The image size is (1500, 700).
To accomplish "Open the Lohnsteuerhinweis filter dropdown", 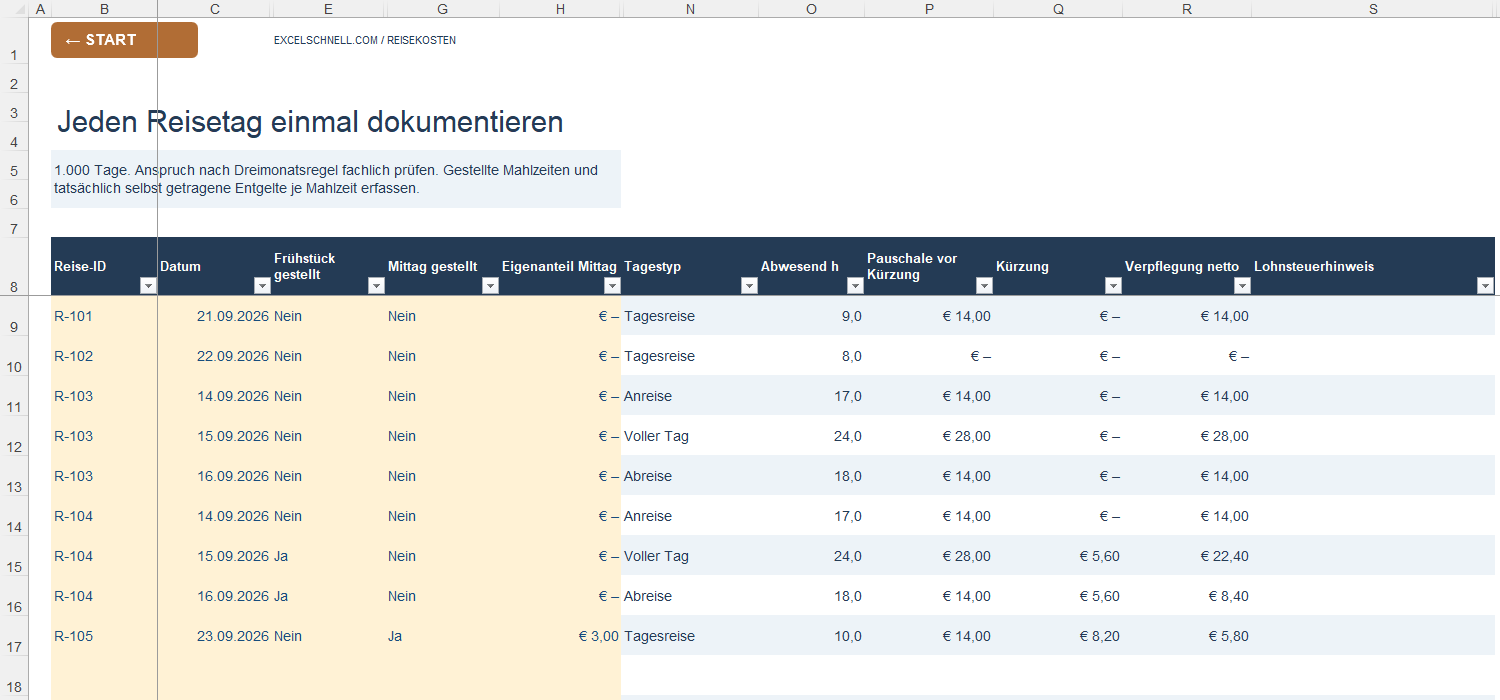I will [1485, 286].
